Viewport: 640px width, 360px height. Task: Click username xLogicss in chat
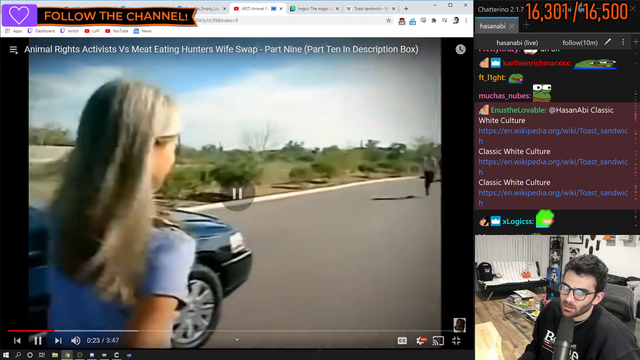(518, 222)
